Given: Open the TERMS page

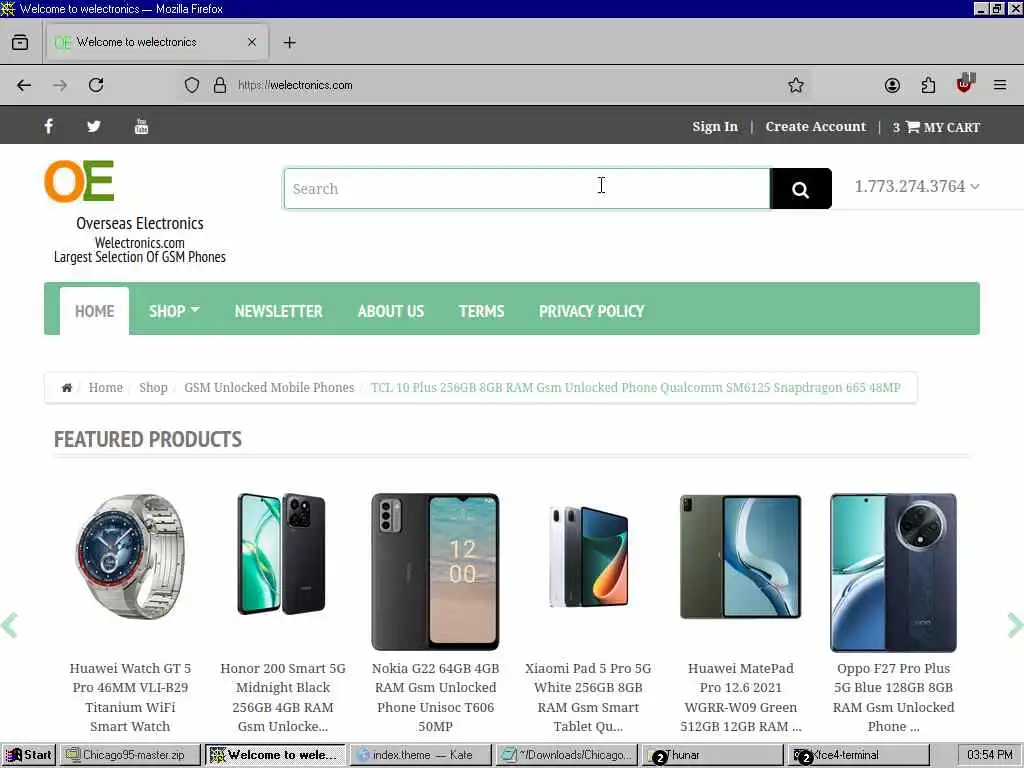Looking at the screenshot, I should coord(481,311).
